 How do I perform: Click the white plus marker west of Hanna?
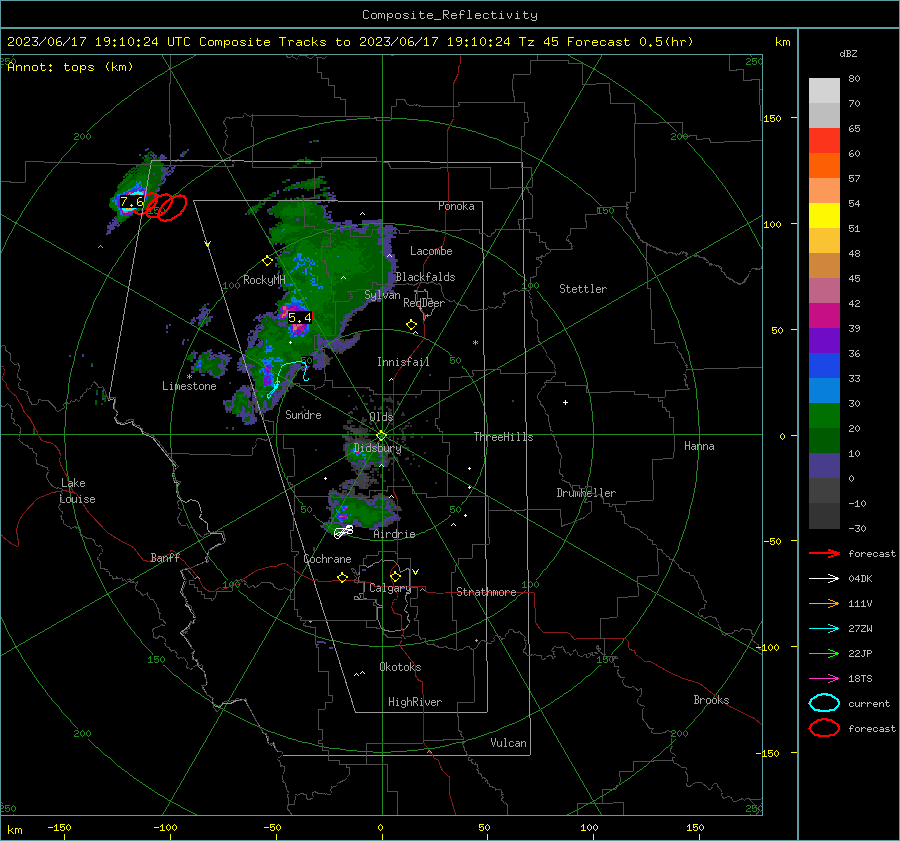click(565, 402)
